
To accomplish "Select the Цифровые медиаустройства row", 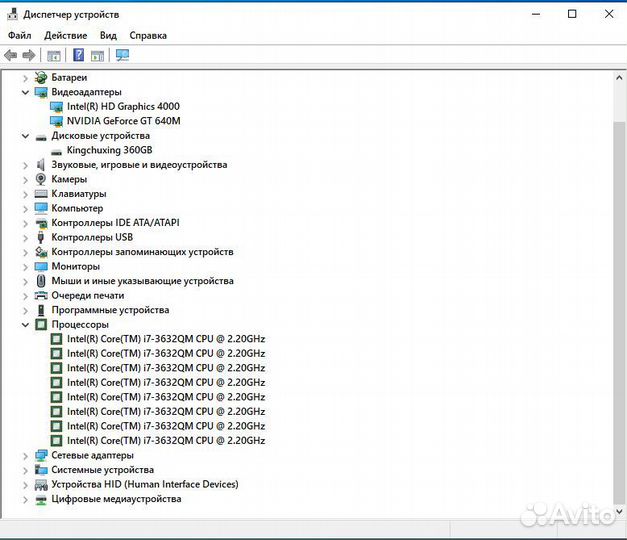I will (116, 499).
